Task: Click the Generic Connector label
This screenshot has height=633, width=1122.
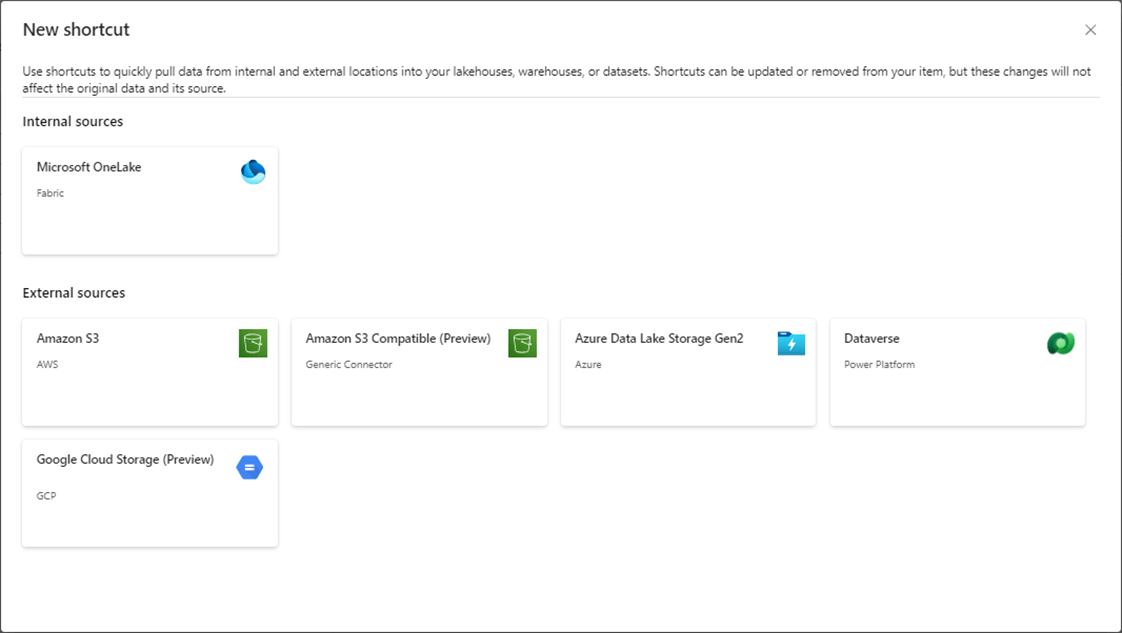Action: (x=349, y=364)
